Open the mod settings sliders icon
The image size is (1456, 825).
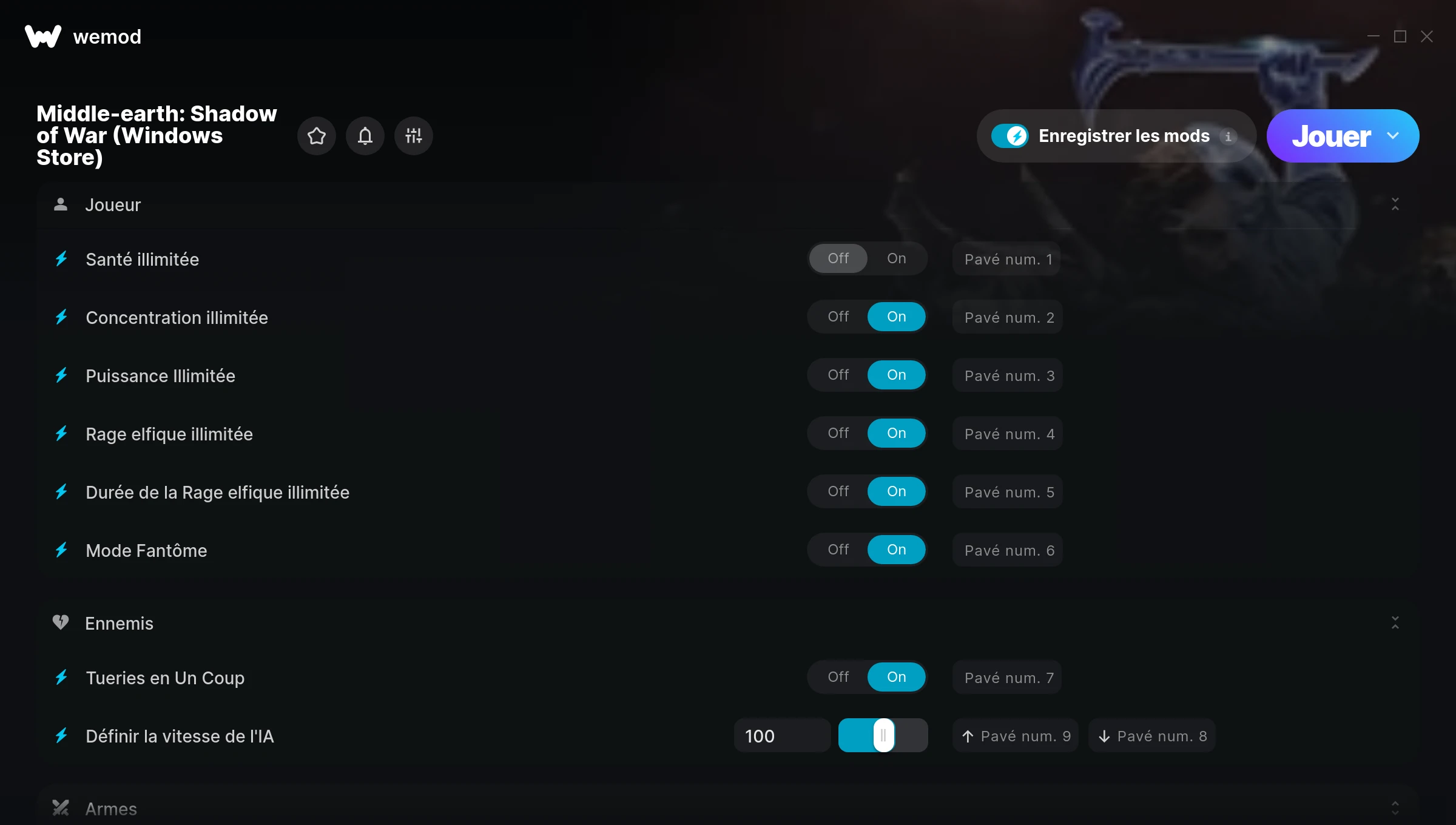pos(413,136)
